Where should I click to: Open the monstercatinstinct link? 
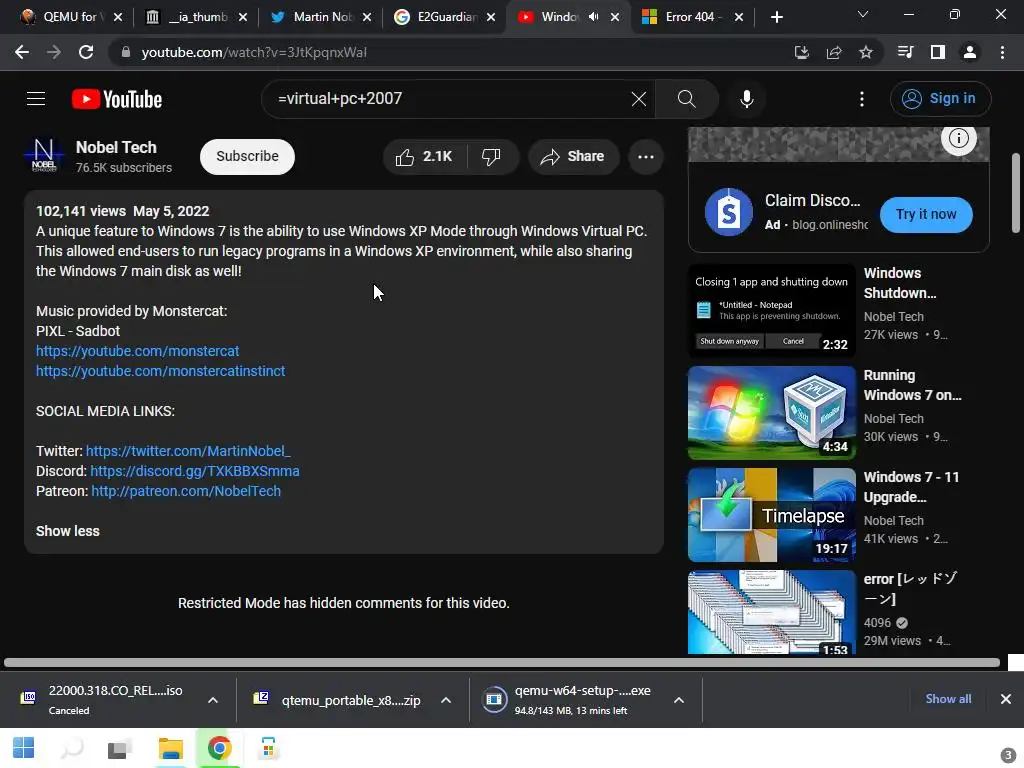[161, 371]
